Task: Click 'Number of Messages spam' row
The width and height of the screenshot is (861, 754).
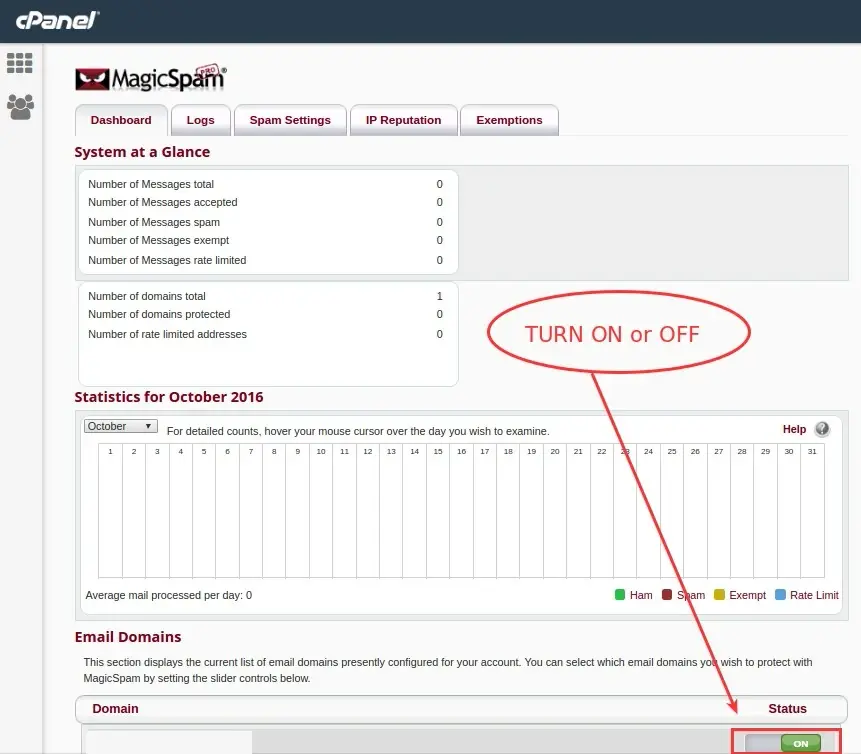Action: (266, 222)
